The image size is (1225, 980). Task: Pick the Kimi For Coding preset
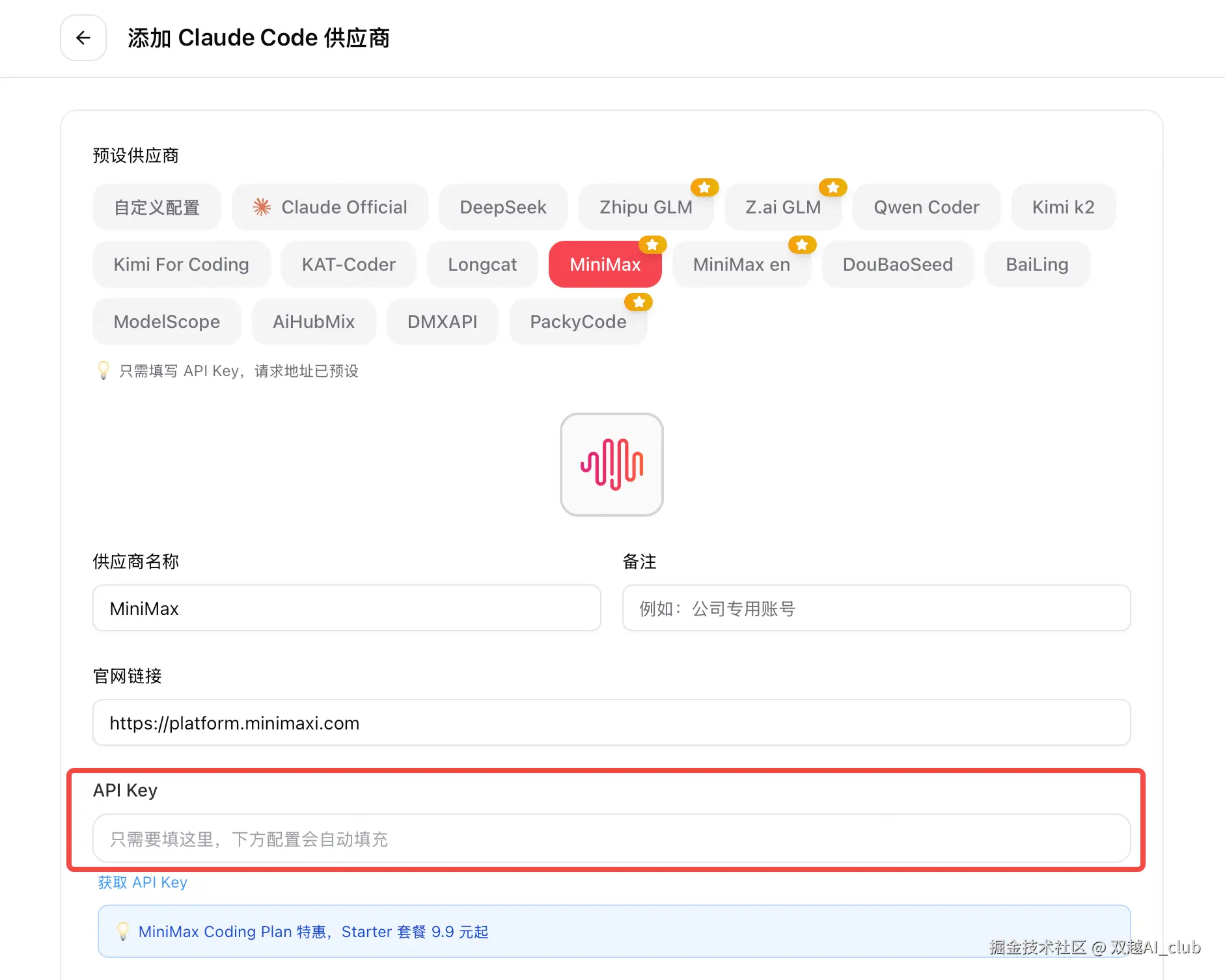tap(182, 264)
